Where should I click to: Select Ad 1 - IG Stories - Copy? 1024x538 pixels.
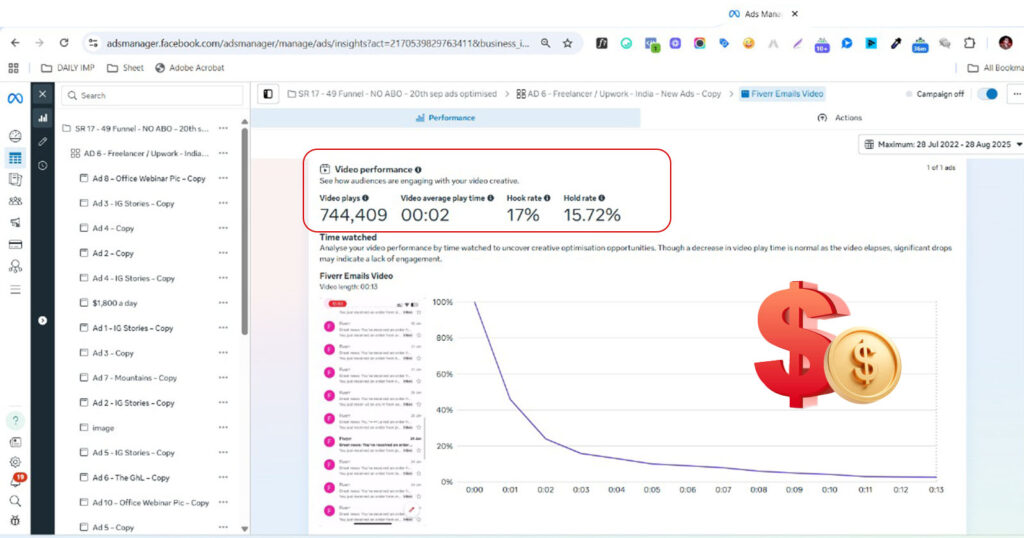pyautogui.click(x=126, y=328)
